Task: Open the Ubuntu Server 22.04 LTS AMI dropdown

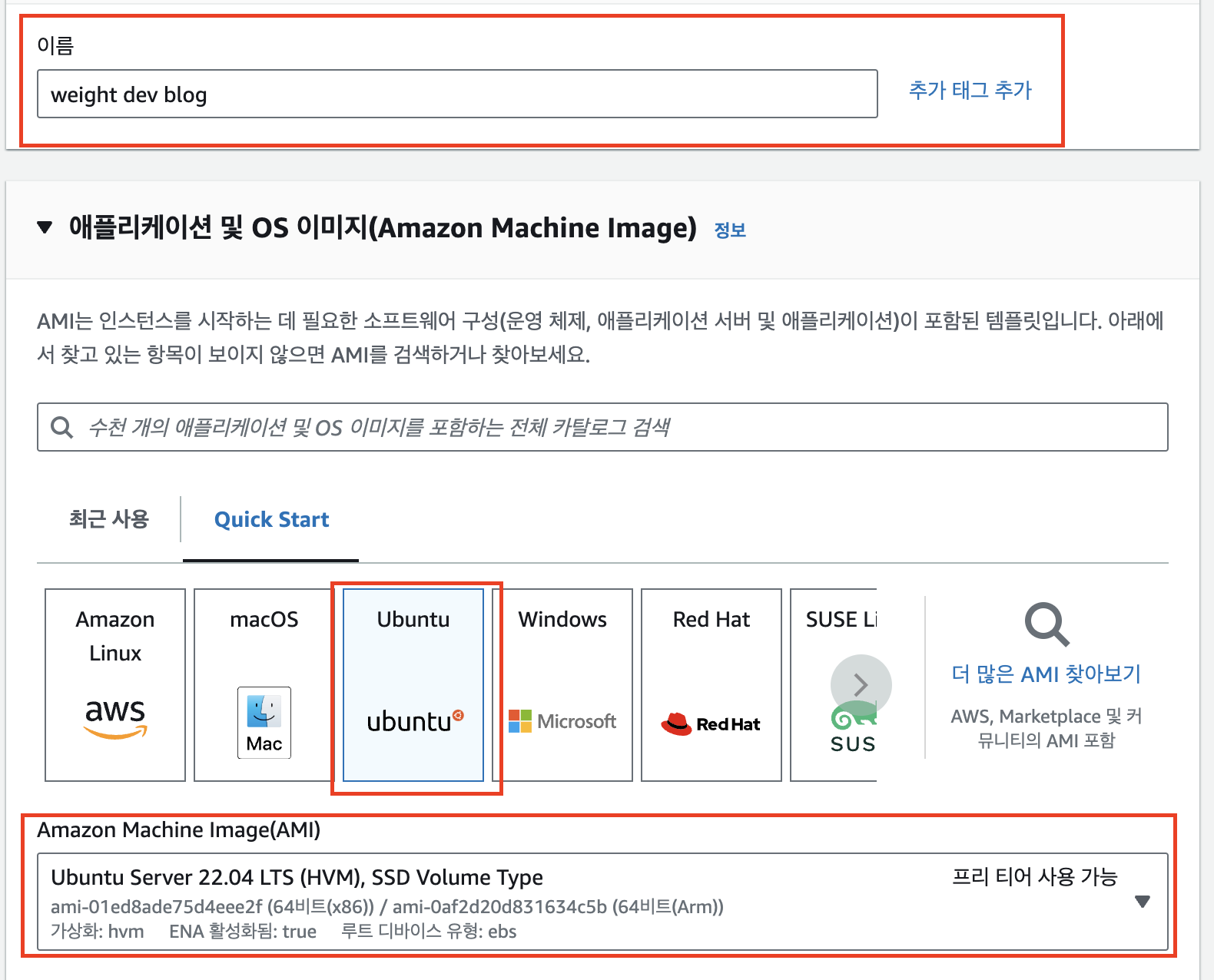Action: 602,902
